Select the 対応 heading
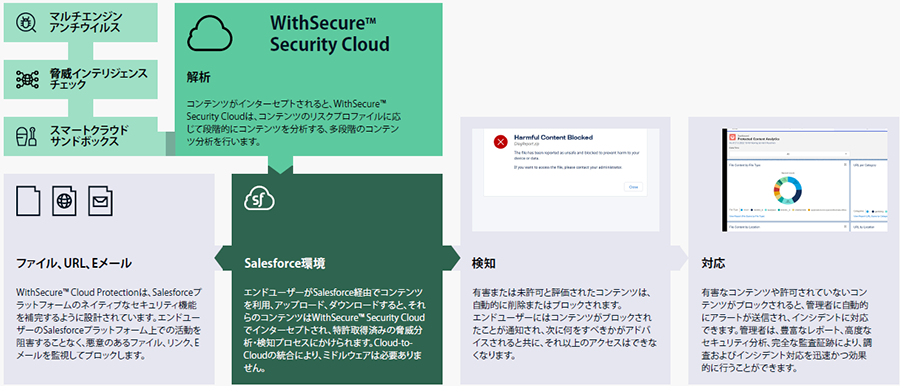The width and height of the screenshot is (900, 386). pyautogui.click(x=713, y=264)
